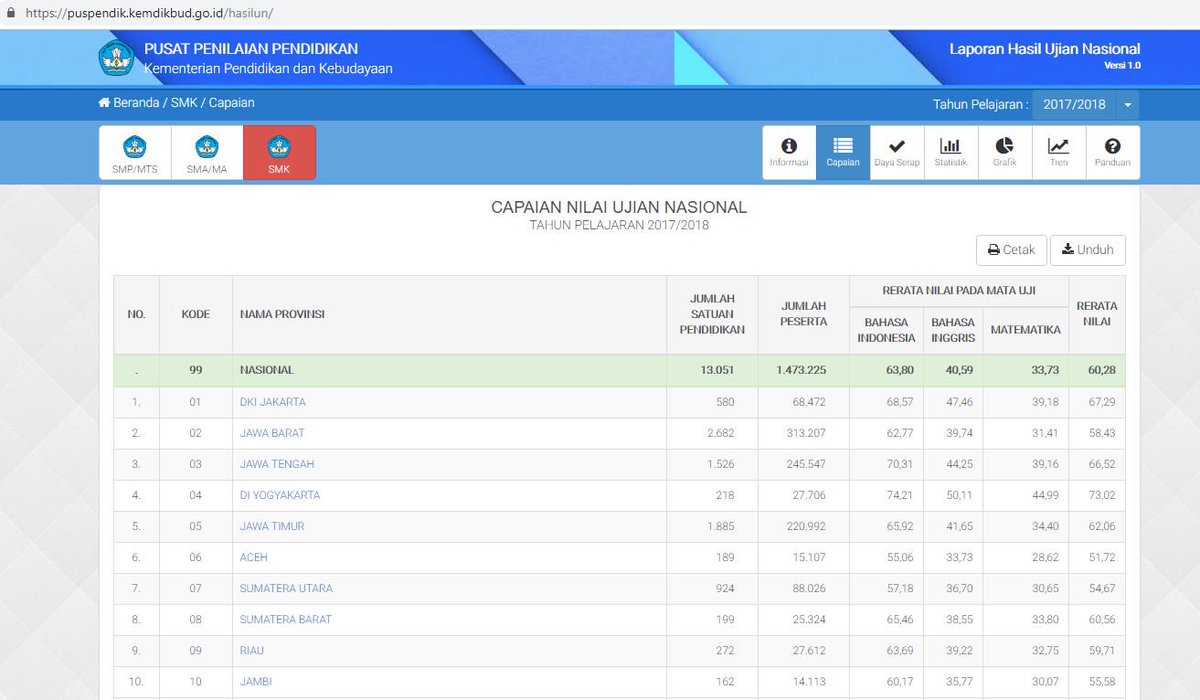Open the DKI JAKARTA province link
Image resolution: width=1200 pixels, height=700 pixels.
point(273,402)
